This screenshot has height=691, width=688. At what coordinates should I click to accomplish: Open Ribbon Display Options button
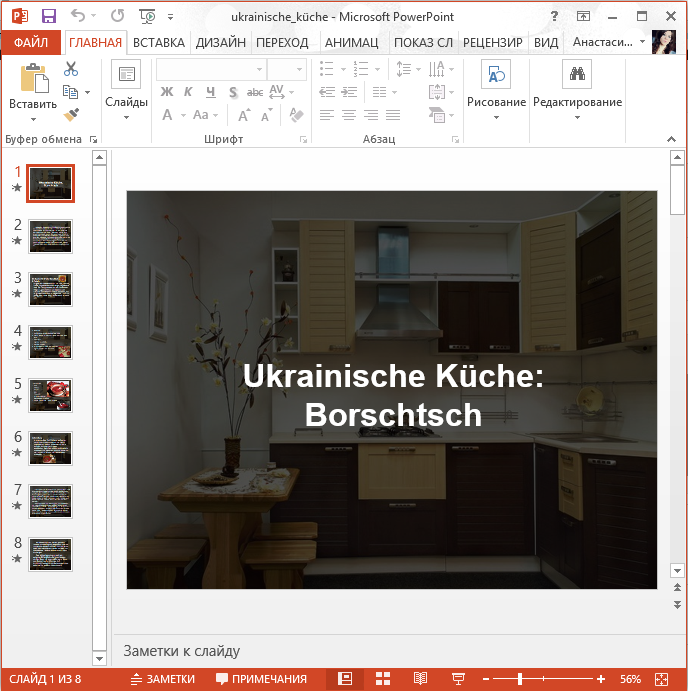click(x=583, y=16)
